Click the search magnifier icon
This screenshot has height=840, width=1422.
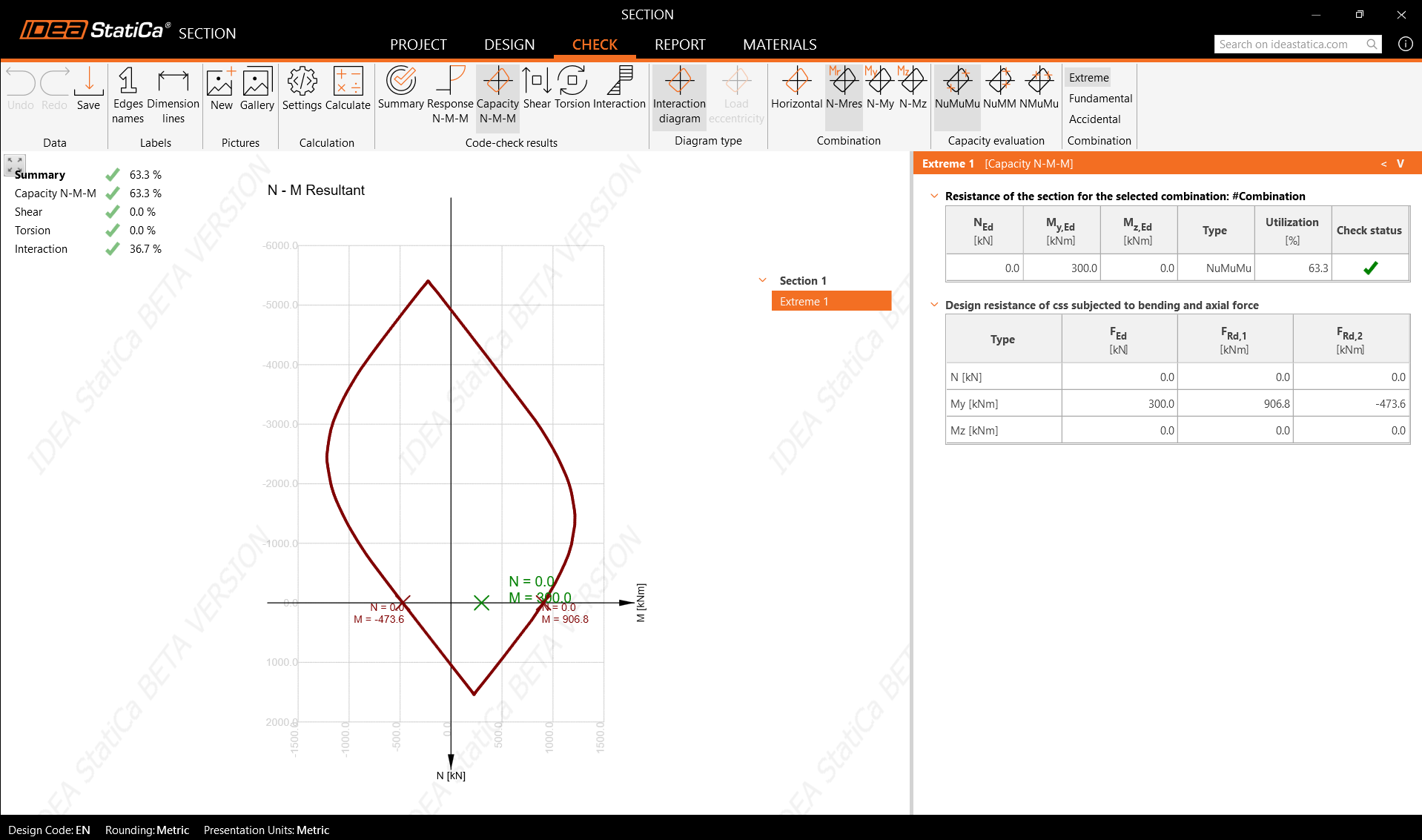pos(1372,44)
